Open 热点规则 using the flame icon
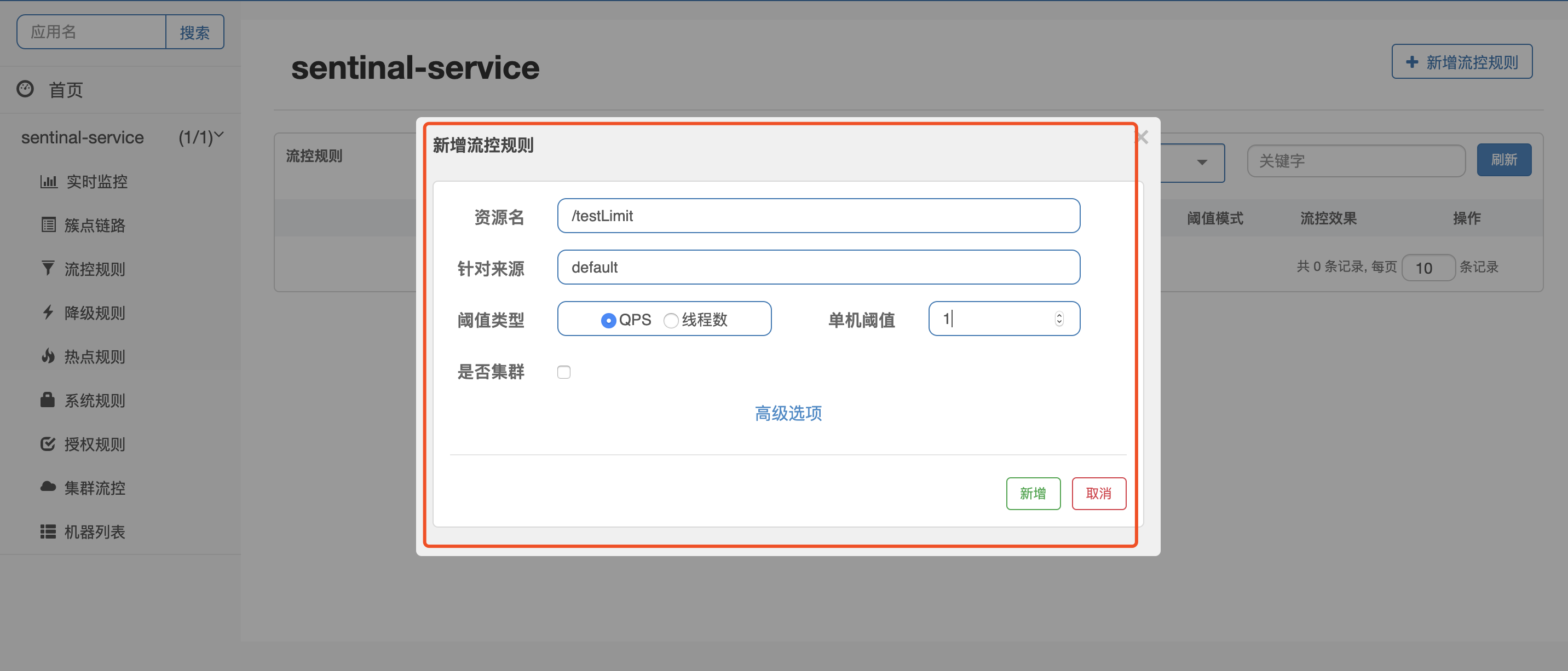The height and width of the screenshot is (671, 1568). pyautogui.click(x=49, y=356)
